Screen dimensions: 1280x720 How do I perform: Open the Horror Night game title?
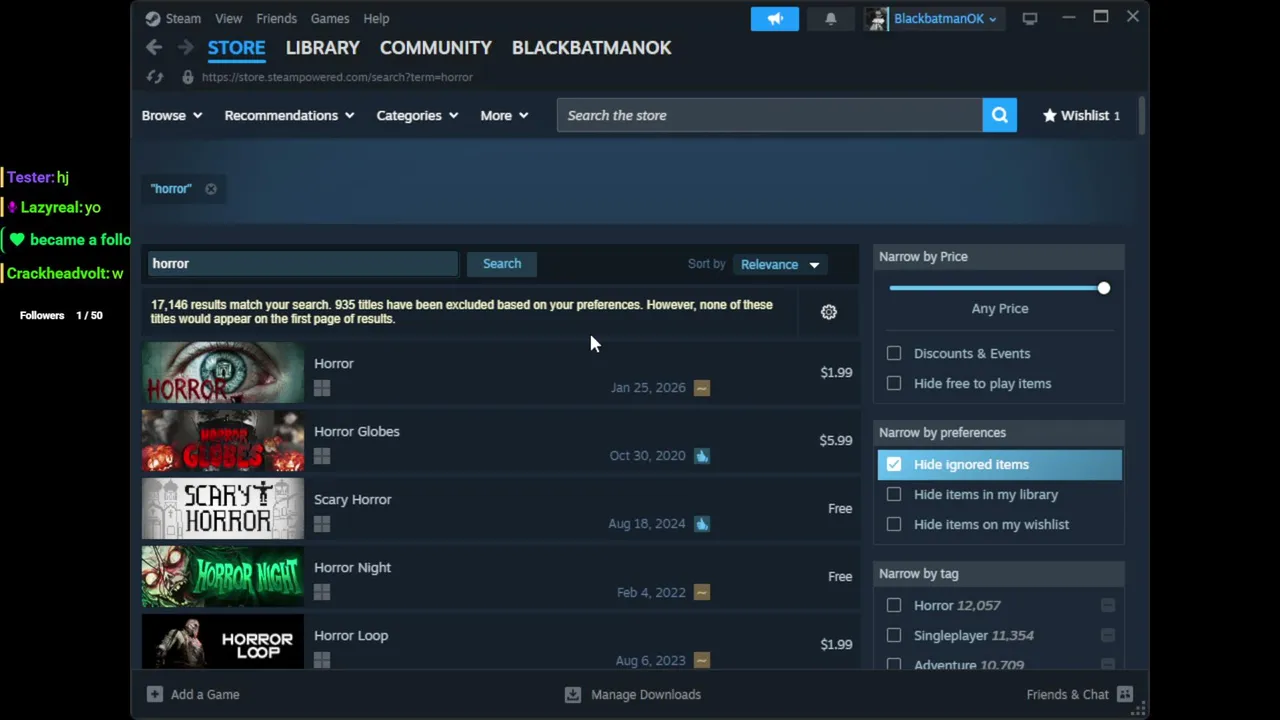(x=352, y=567)
